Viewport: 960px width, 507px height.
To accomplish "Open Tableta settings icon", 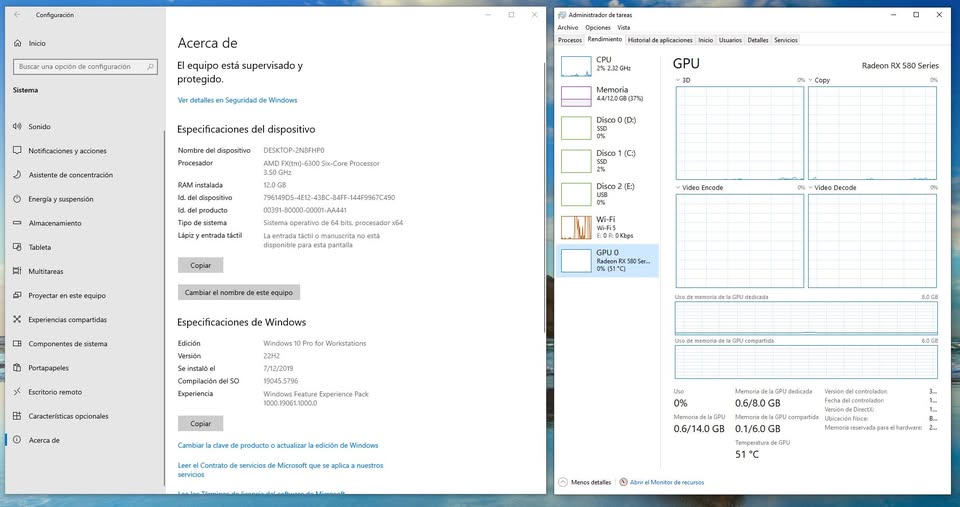I will click(17, 247).
